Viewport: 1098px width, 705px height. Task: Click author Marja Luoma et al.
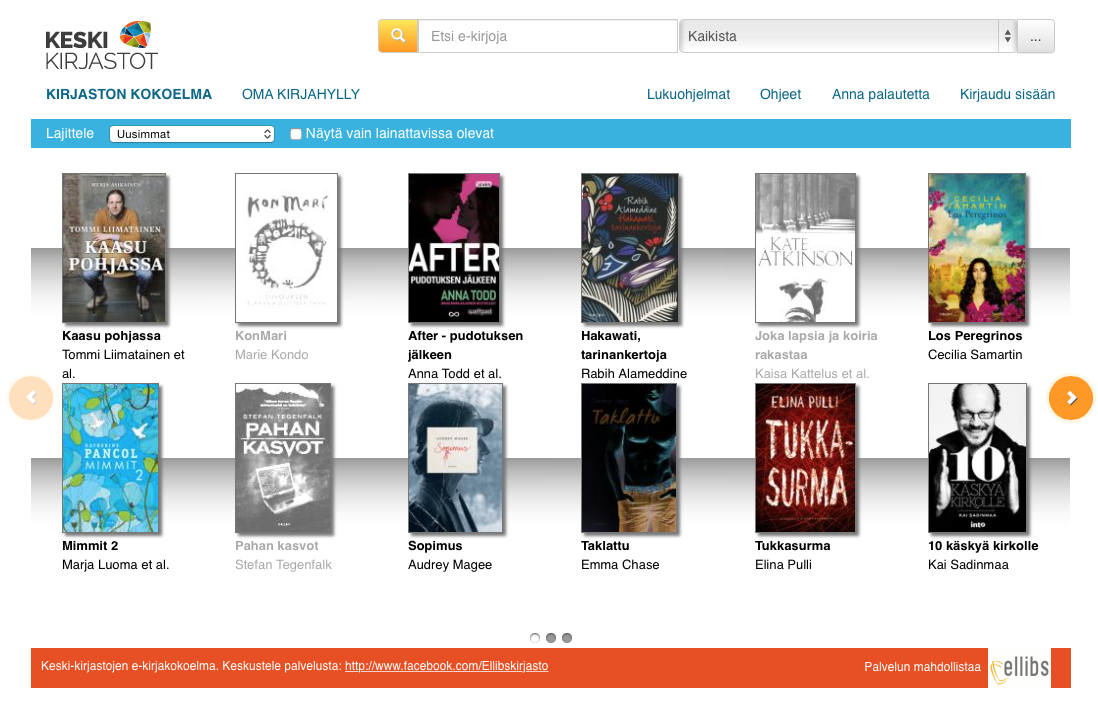click(116, 565)
